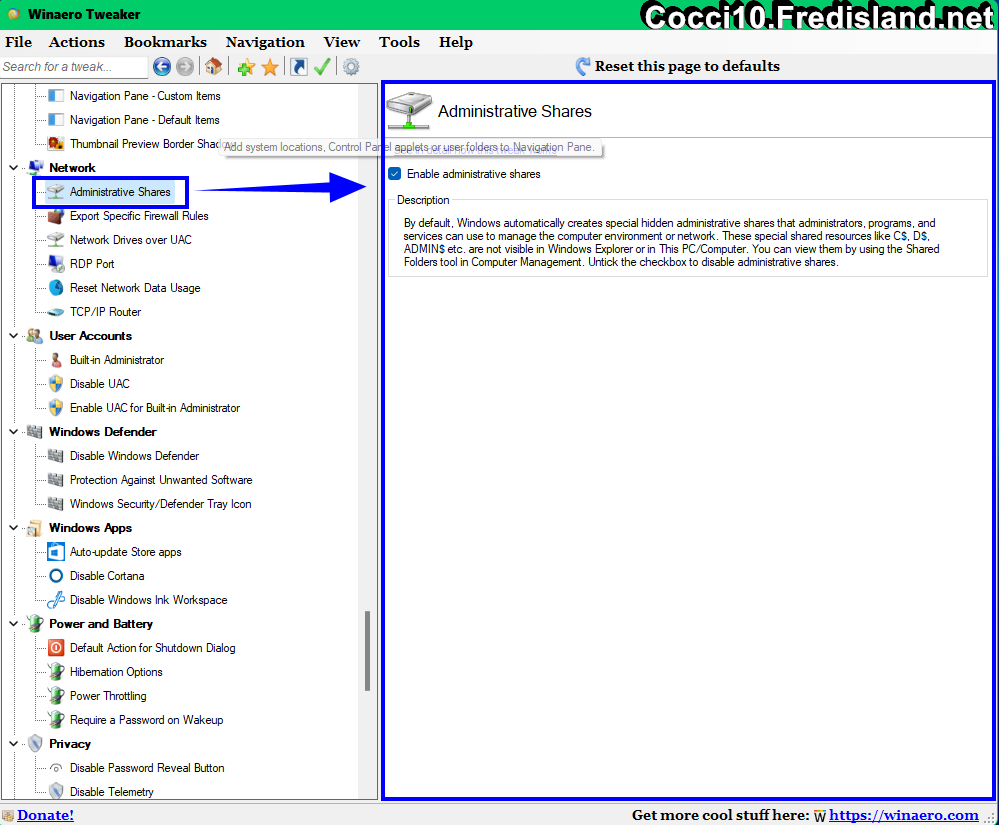This screenshot has height=825, width=999.
Task: Click inside the Search for a tweak field
Action: click(74, 67)
